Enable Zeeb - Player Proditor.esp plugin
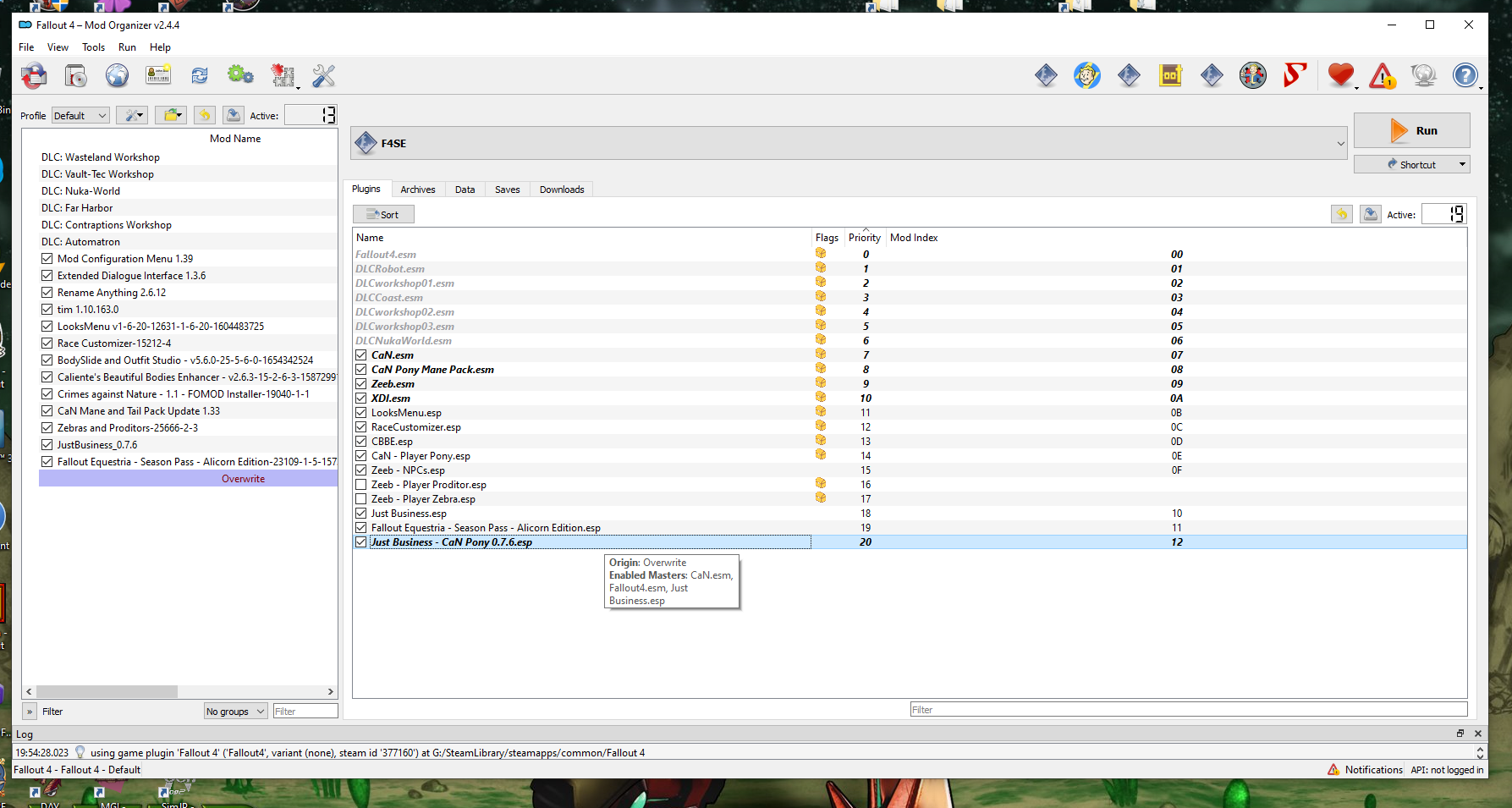The height and width of the screenshot is (808, 1512). [x=361, y=485]
